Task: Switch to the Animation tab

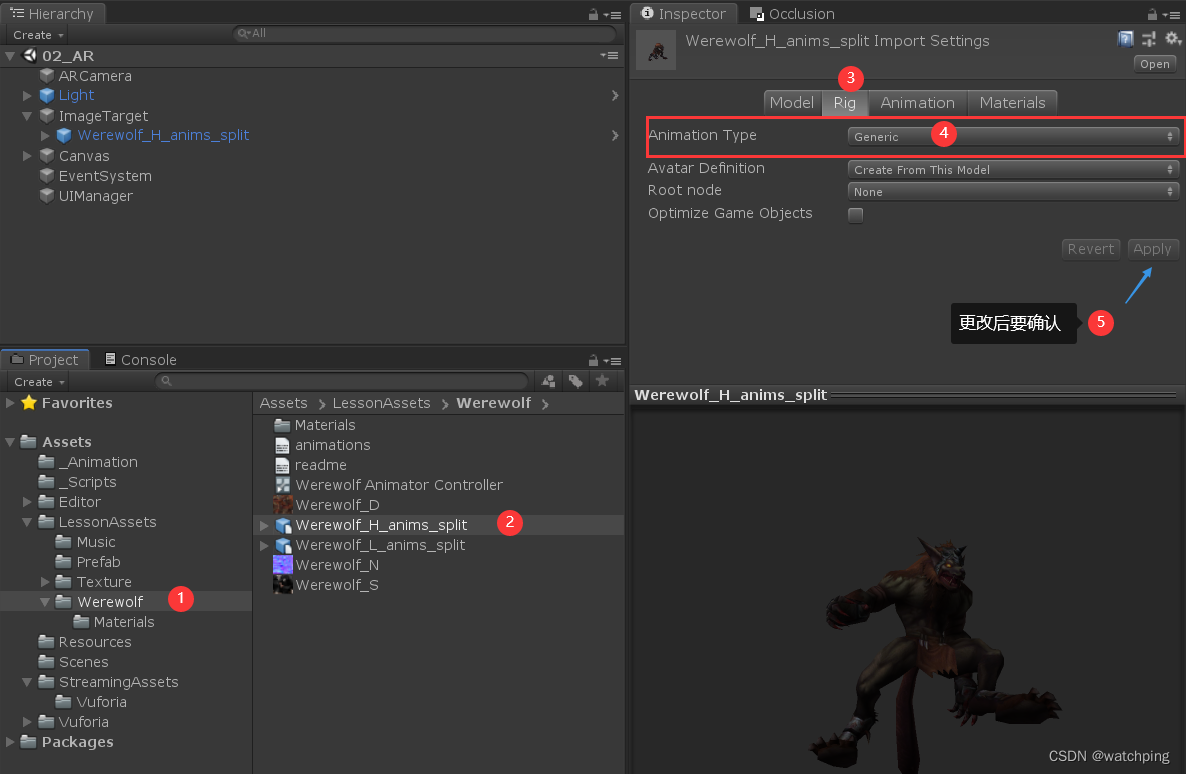Action: pos(917,103)
